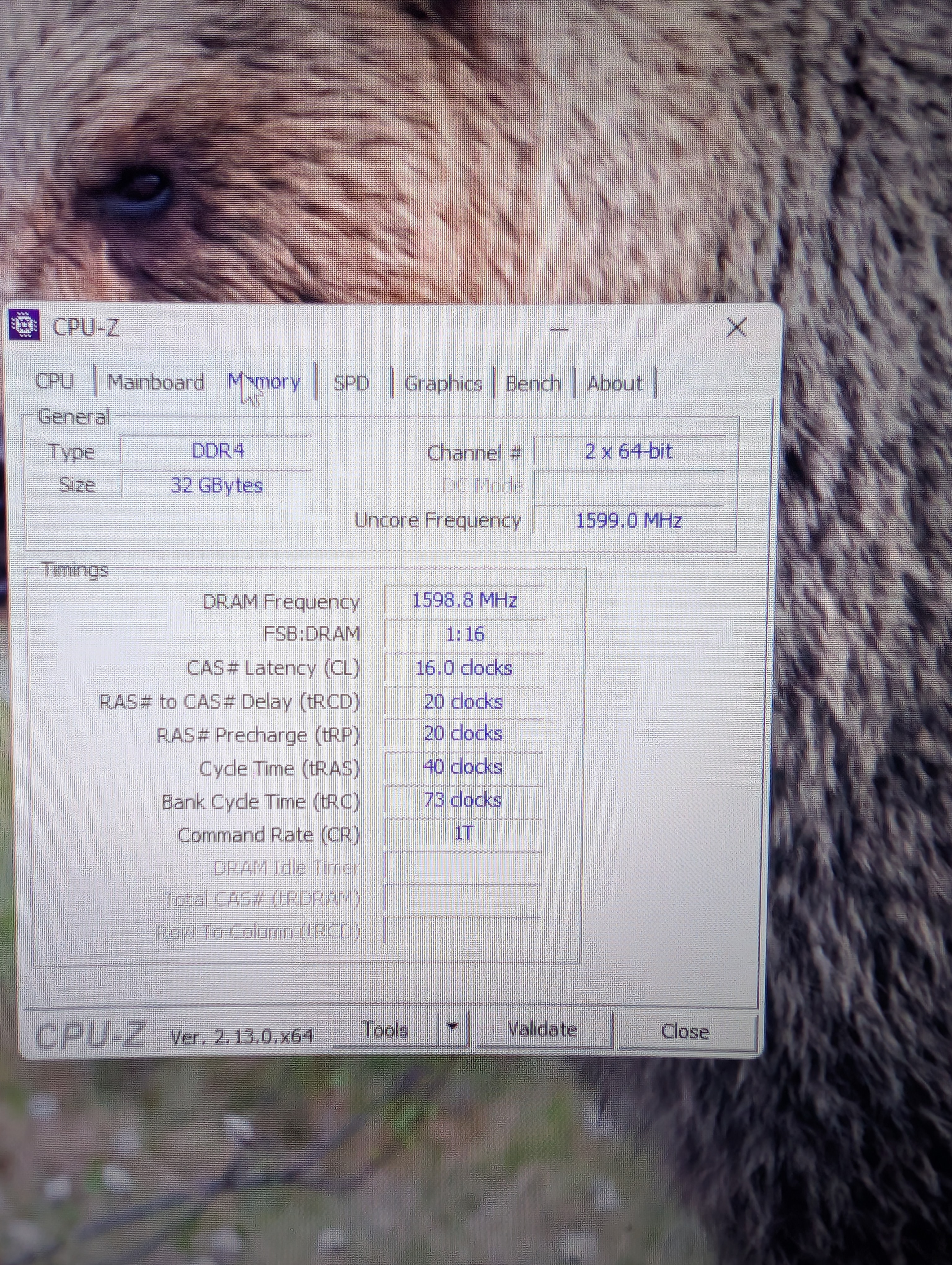Viewport: 952px width, 1265px height.
Task: Open the SPD tab
Action: tap(351, 383)
